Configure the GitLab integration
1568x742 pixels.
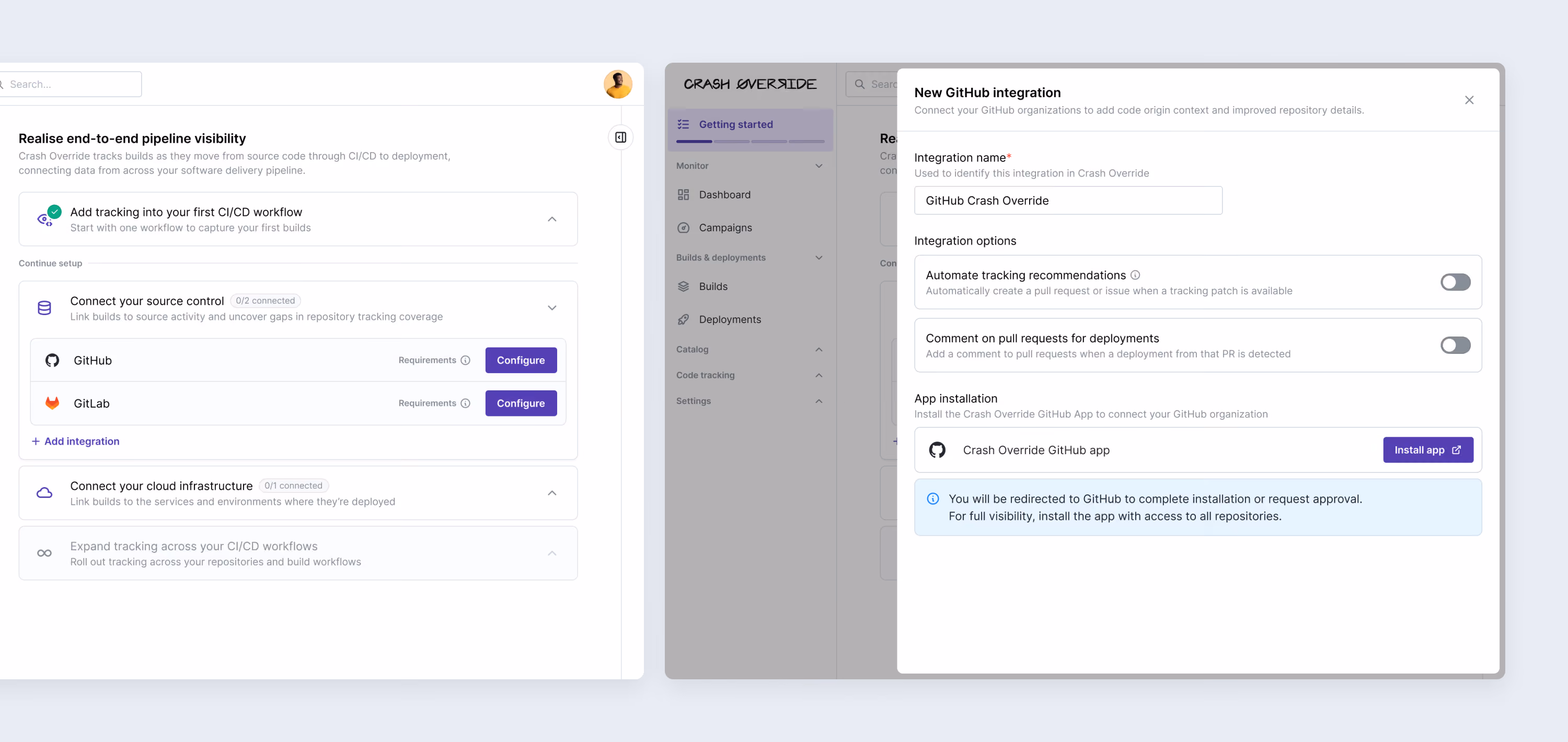(521, 403)
